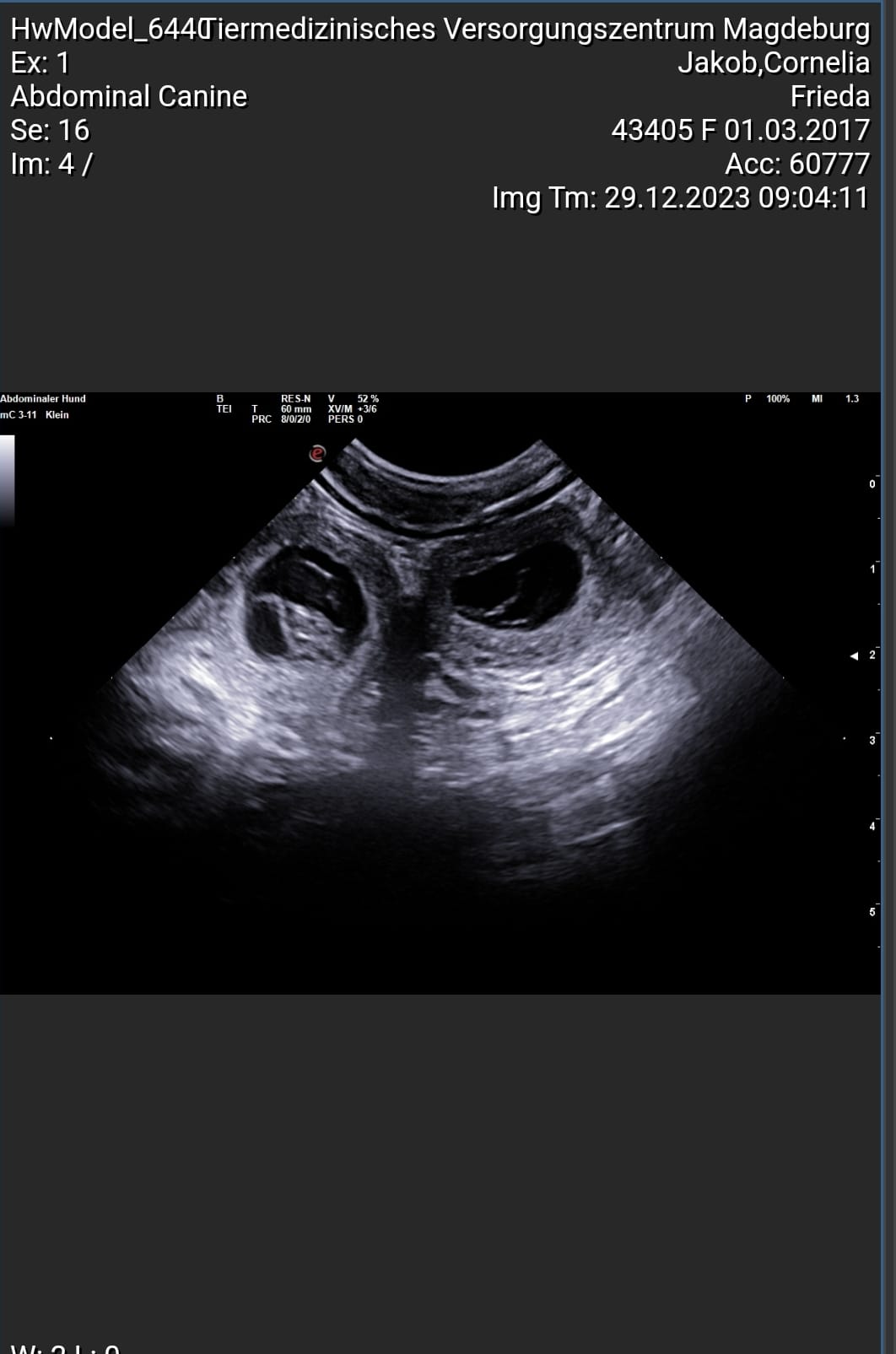Viewport: 896px width, 1354px height.
Task: Click the Abdominaler Hund preset label
Action: point(43,399)
